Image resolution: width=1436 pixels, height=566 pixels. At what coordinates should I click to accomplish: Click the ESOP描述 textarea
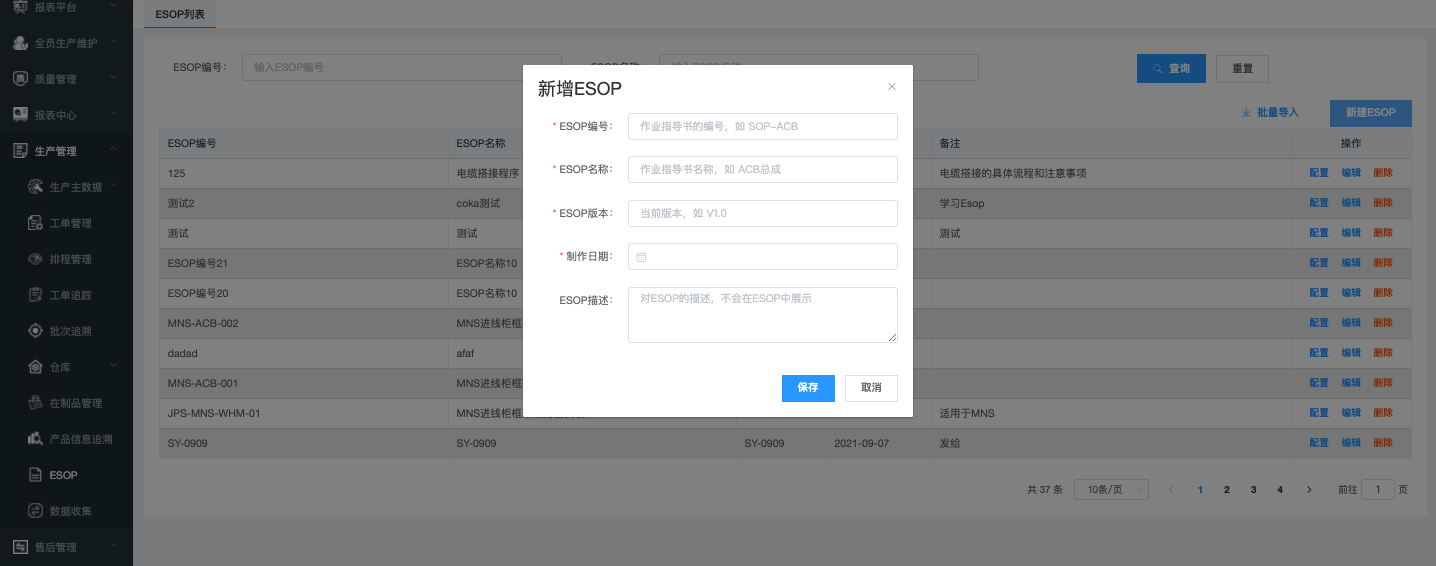[x=762, y=315]
